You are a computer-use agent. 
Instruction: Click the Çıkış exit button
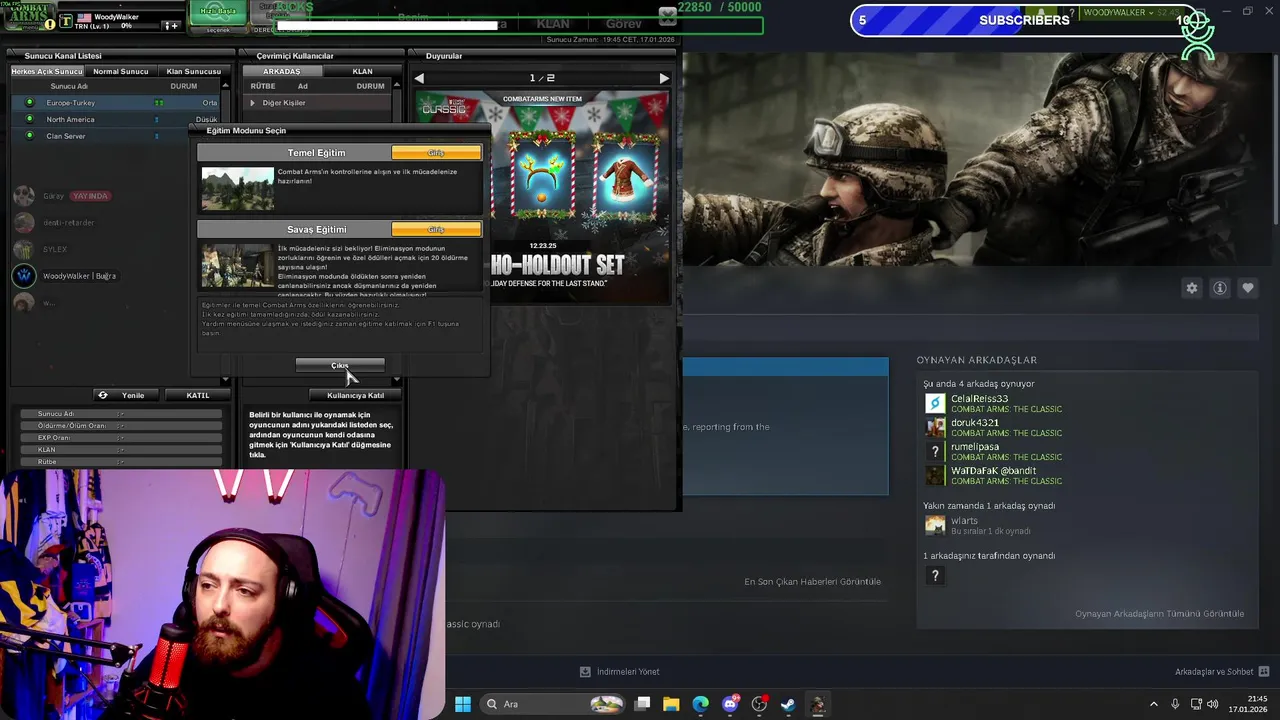pyautogui.click(x=340, y=365)
